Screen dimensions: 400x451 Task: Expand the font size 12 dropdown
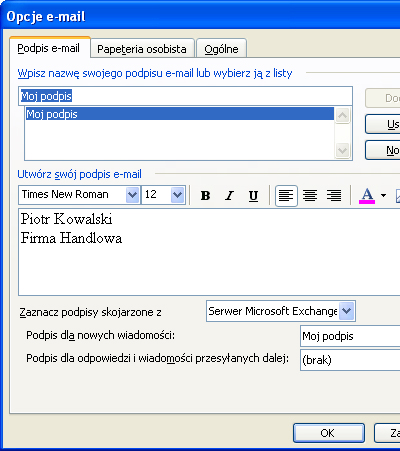(178, 195)
